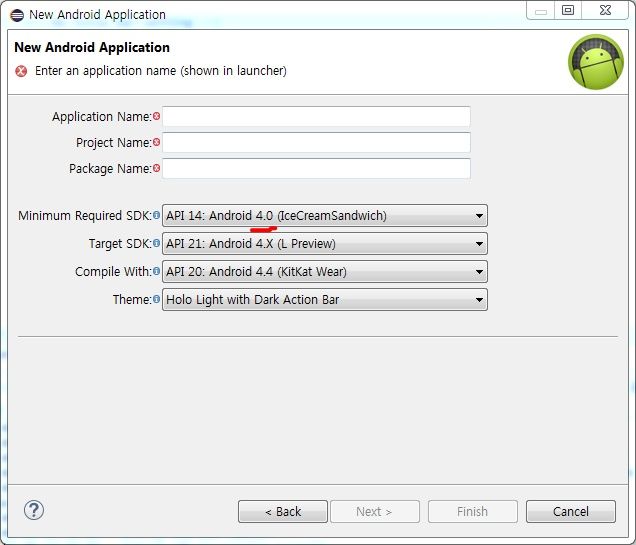This screenshot has width=636, height=545.
Task: Click the Package Name text field
Action: pos(316,169)
